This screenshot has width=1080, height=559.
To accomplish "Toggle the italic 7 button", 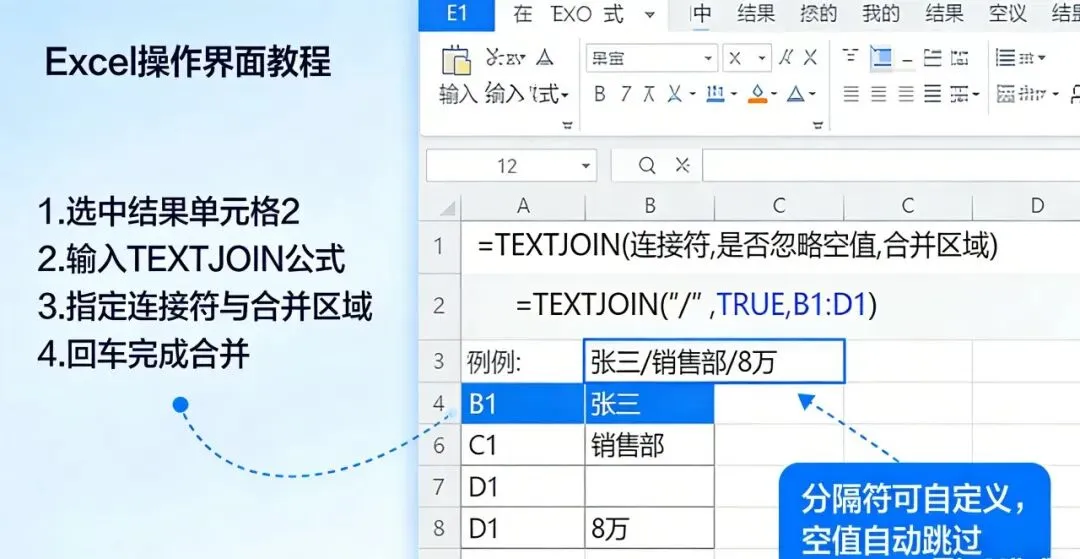I will pyautogui.click(x=625, y=94).
